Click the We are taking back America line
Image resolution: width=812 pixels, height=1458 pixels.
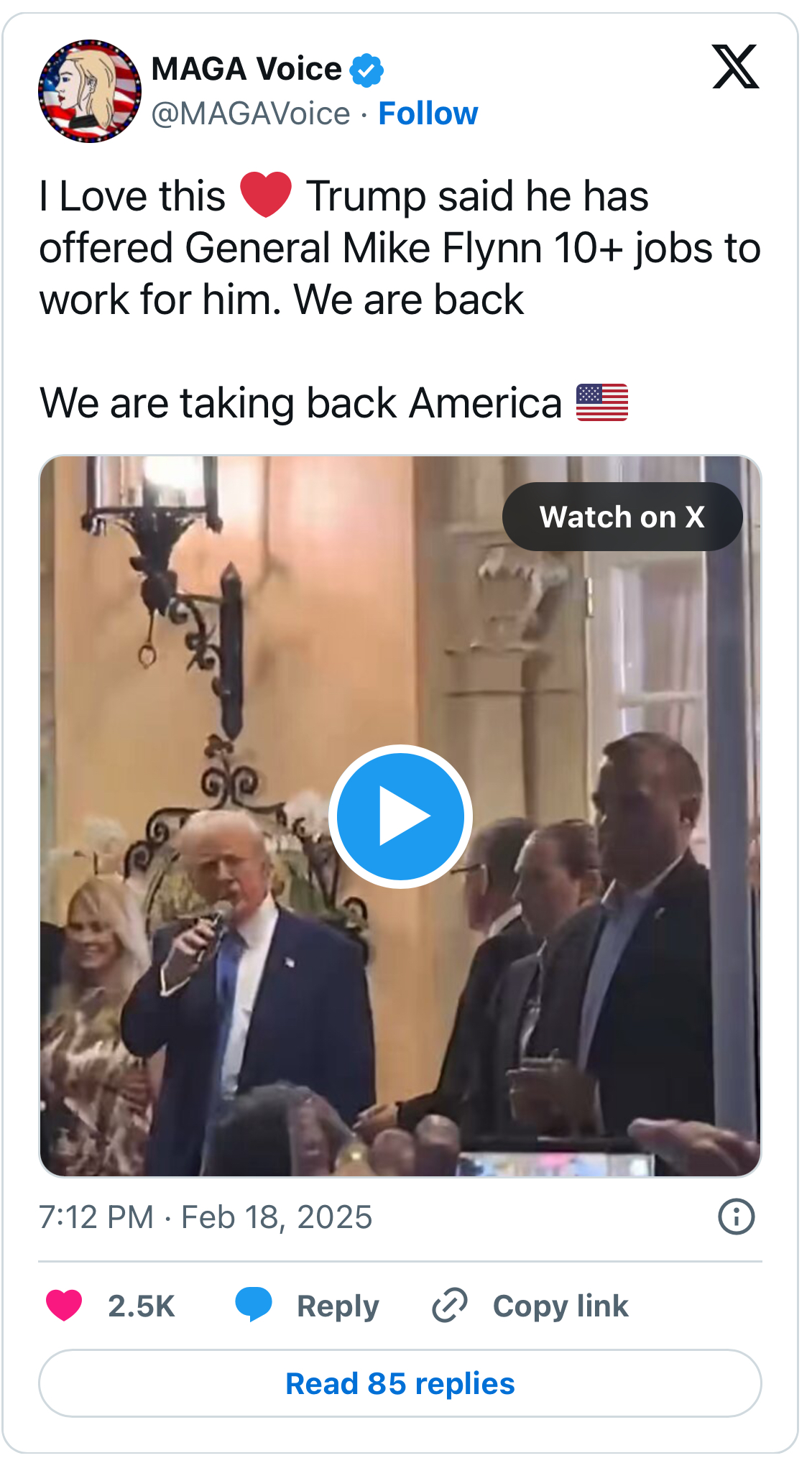tap(334, 402)
